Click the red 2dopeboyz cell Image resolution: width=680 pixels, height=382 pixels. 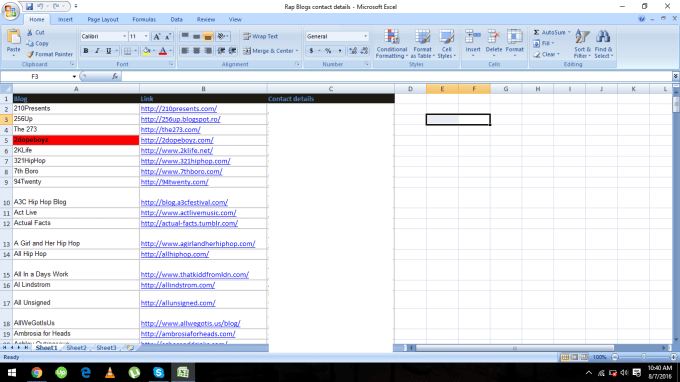[x=76, y=140]
